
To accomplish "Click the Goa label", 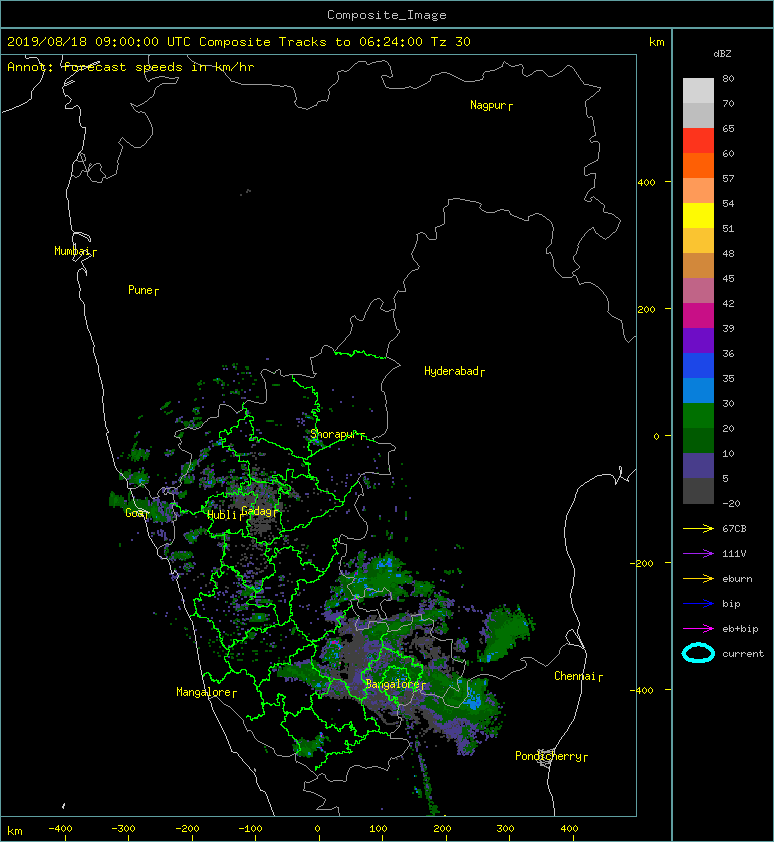I will pyautogui.click(x=134, y=513).
